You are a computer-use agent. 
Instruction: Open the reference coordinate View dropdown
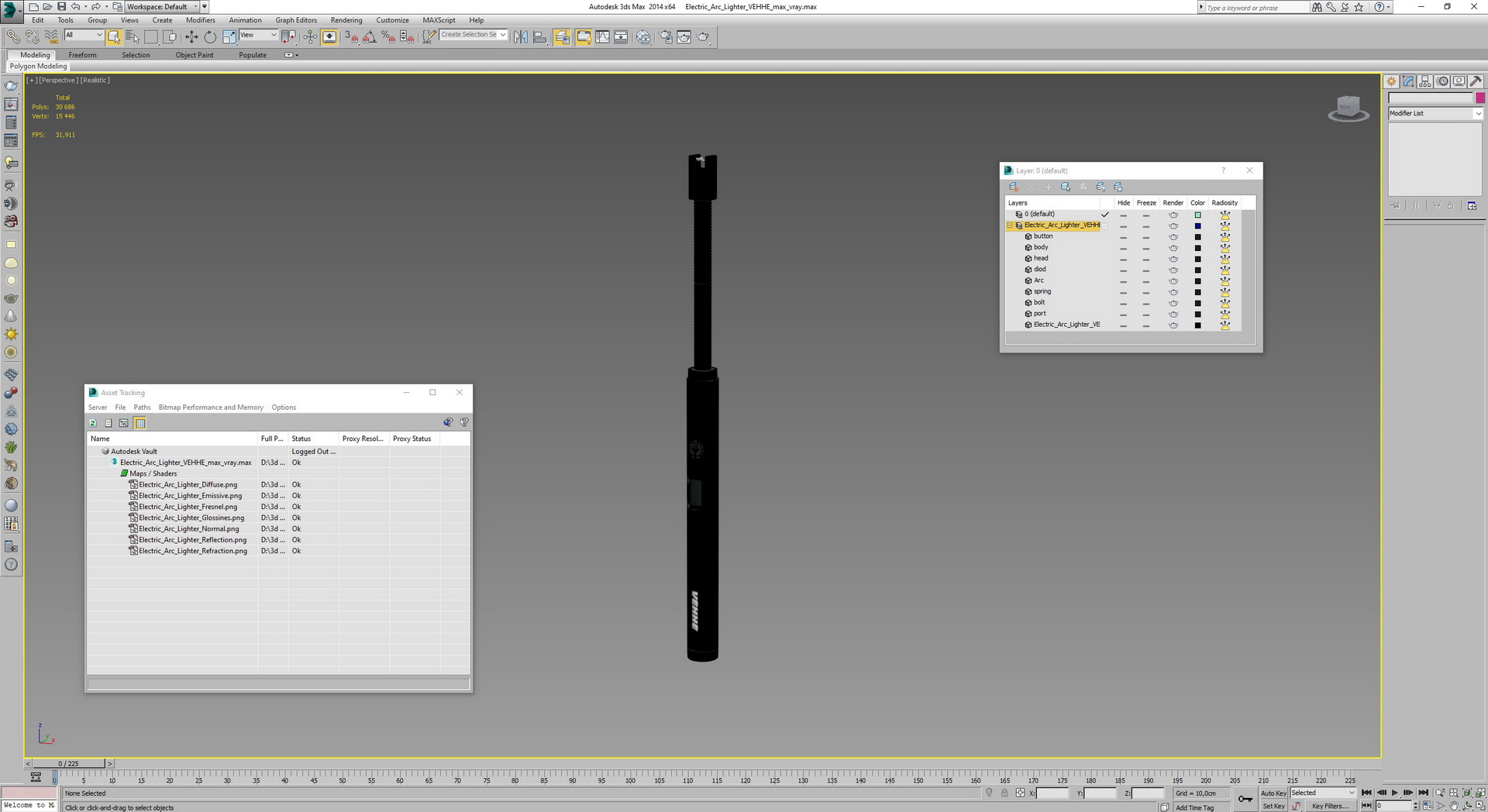pos(258,36)
